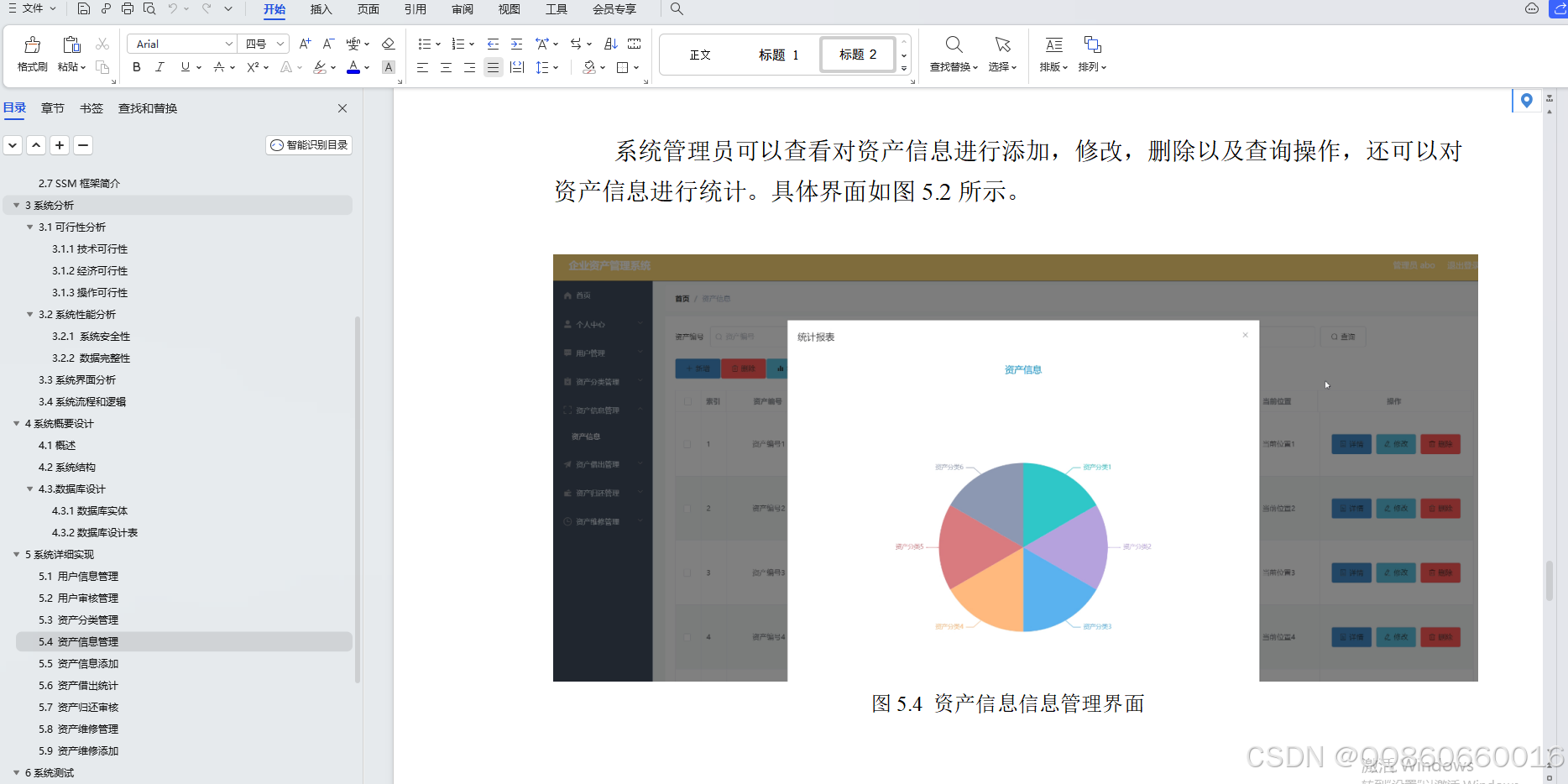Open the 页面 ribbon tab

[x=368, y=9]
